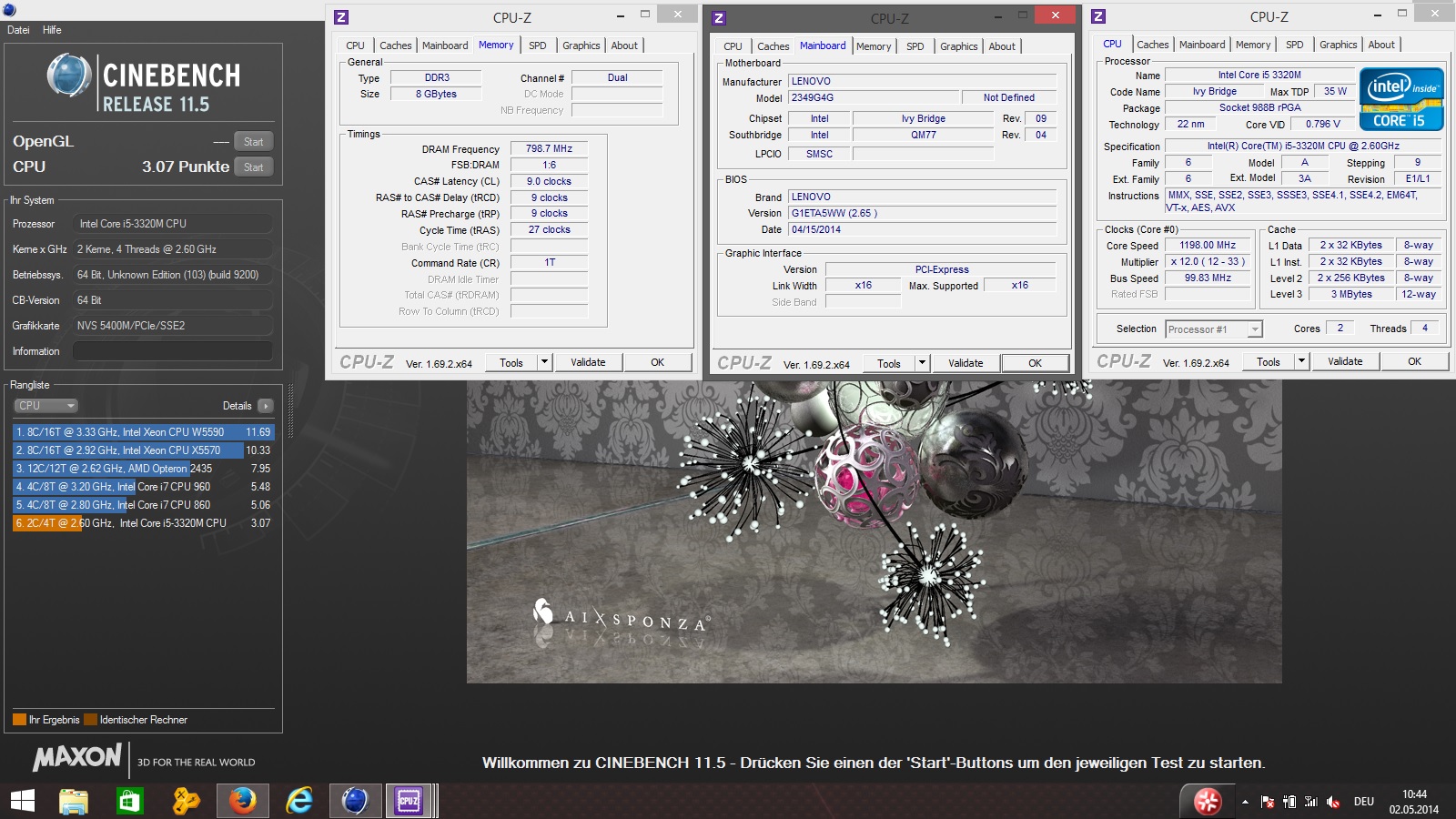Open Tools in Mainboard CPU-Z window
Screen dimensions: 1456x819
click(889, 363)
